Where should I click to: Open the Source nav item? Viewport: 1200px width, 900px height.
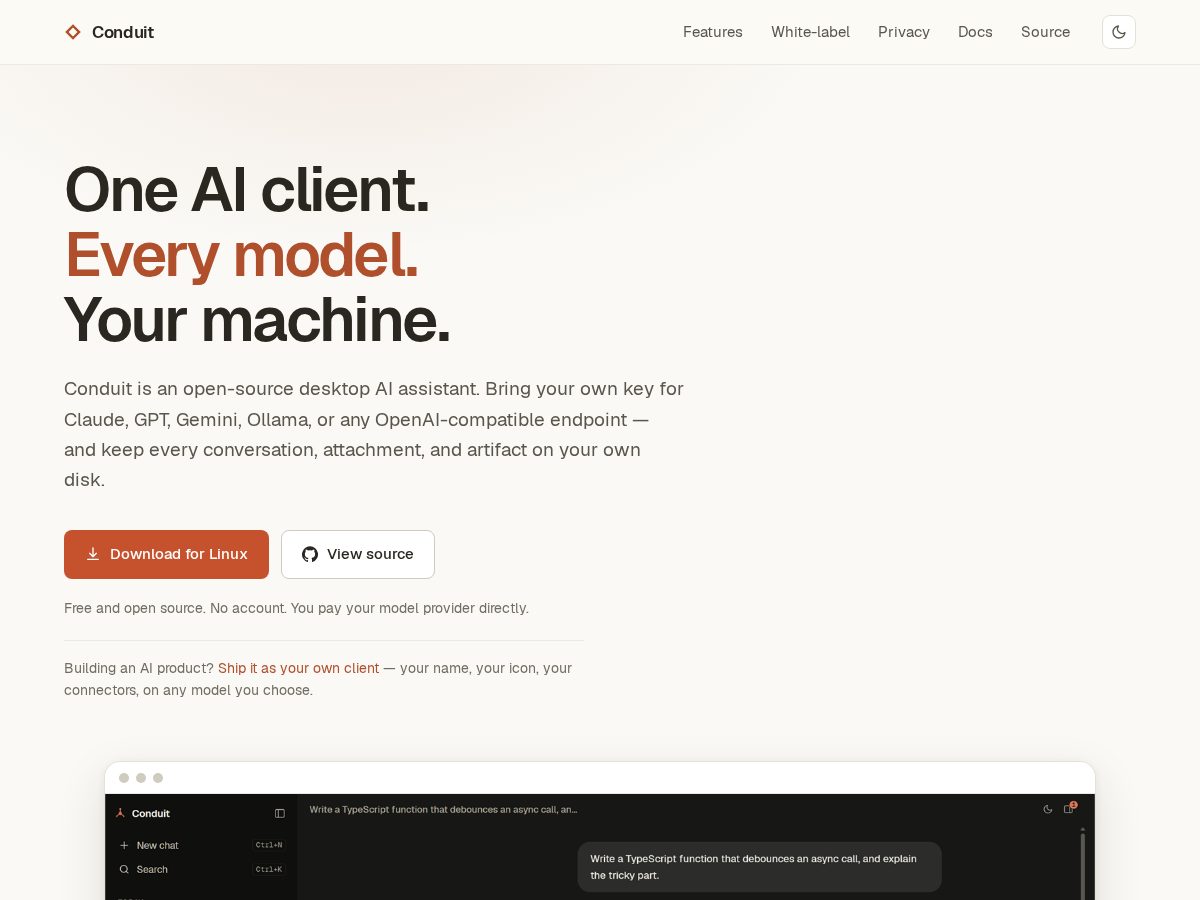point(1045,32)
